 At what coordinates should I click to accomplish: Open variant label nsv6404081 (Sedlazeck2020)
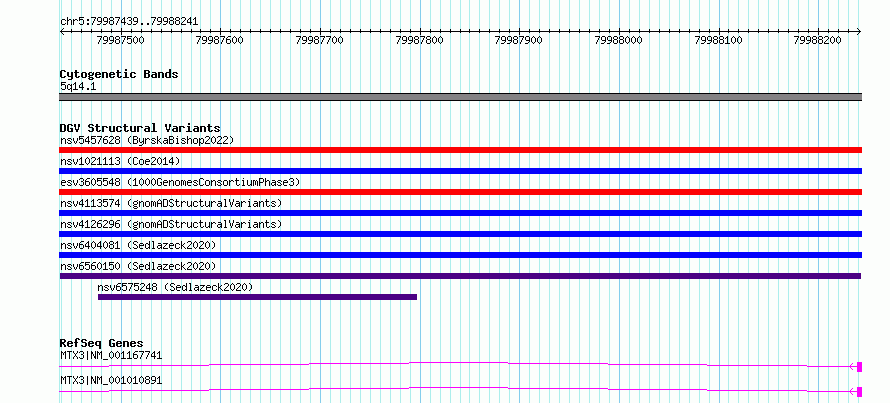[138, 245]
